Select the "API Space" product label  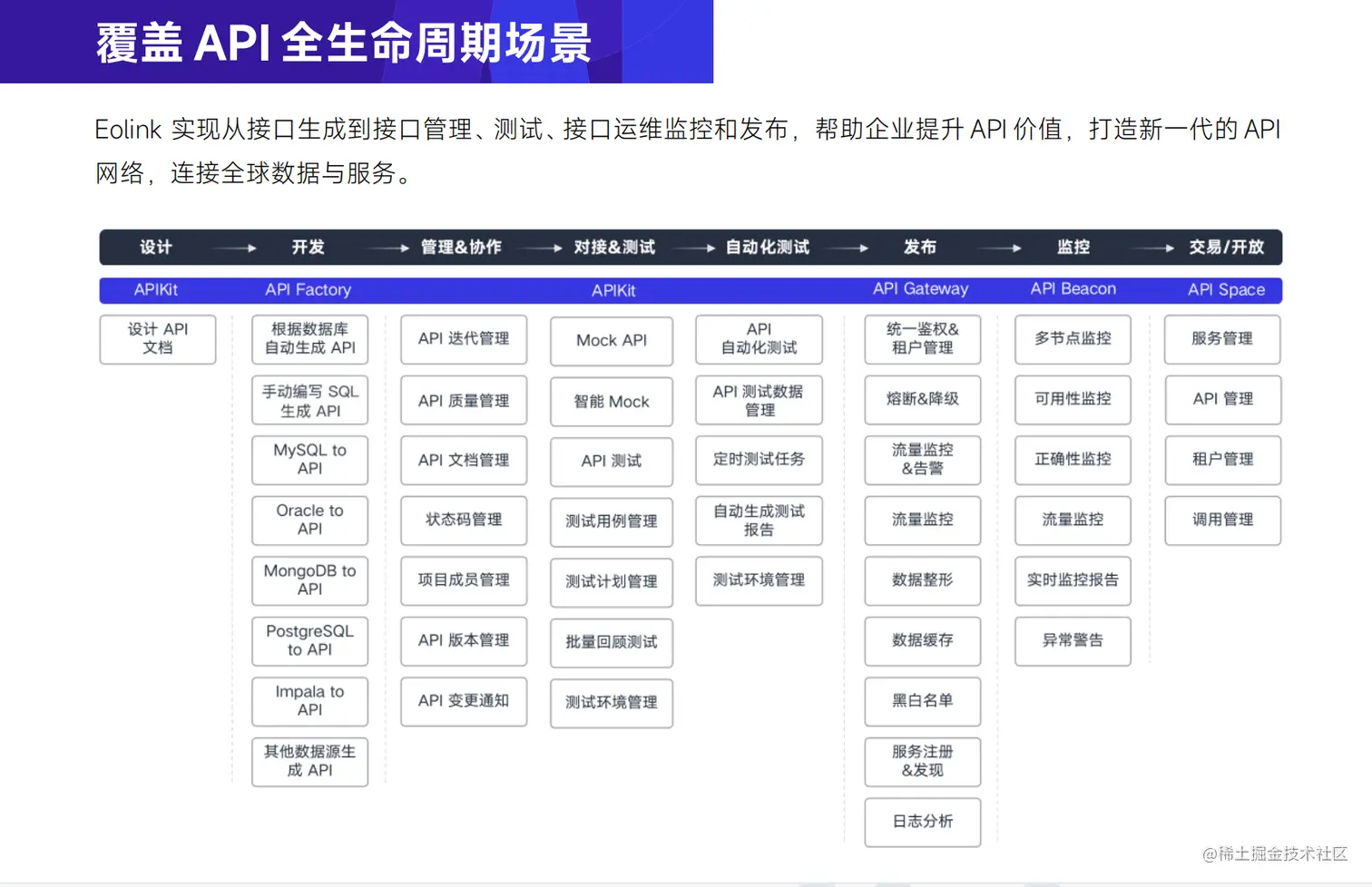(1226, 289)
